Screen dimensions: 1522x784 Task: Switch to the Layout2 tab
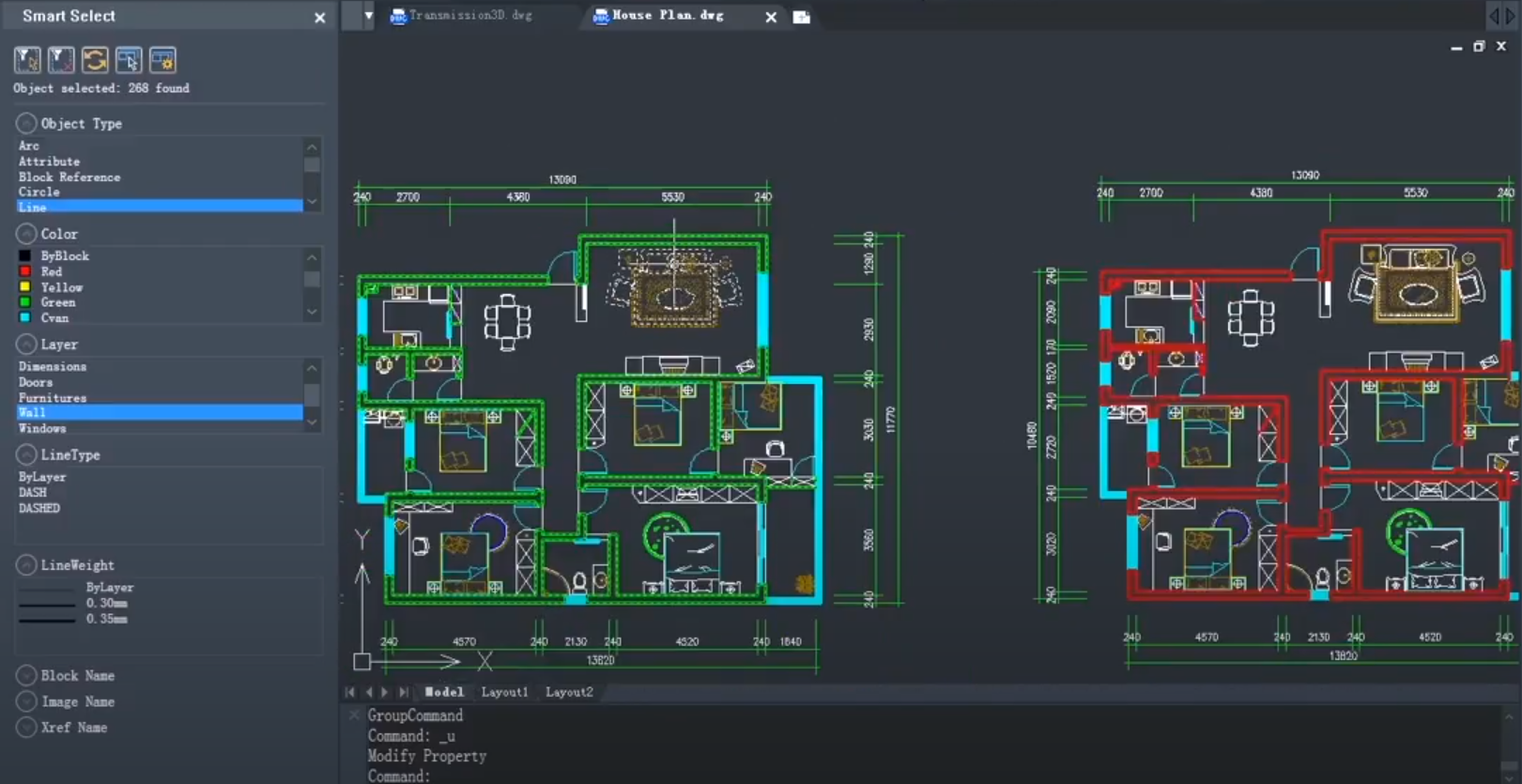click(x=569, y=692)
